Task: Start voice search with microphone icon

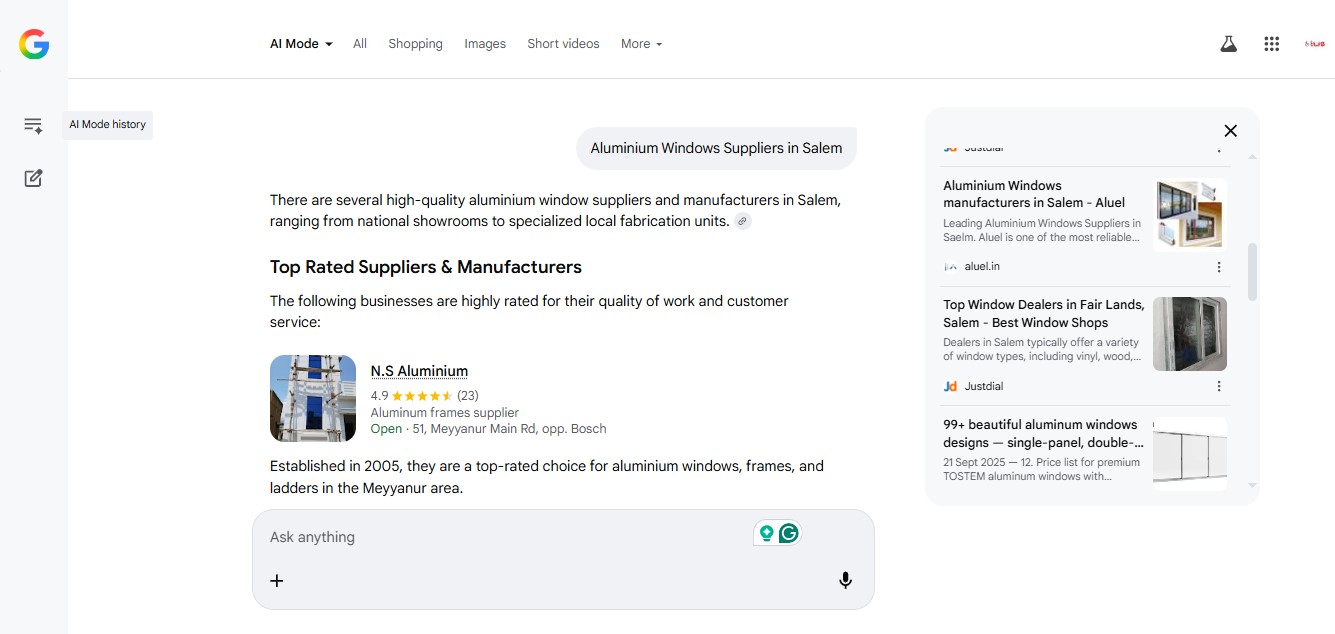Action: tap(845, 580)
